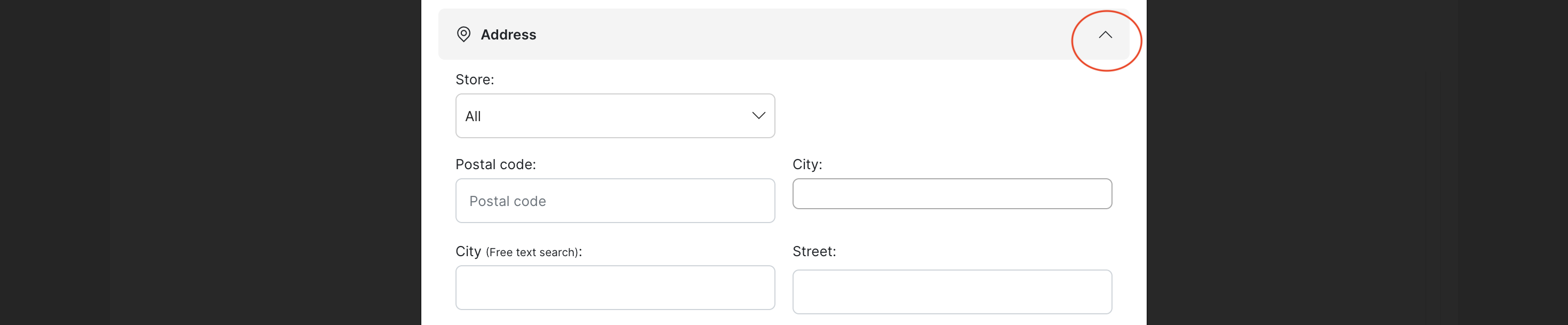Screen dimensions: 1568x325
Task: Click the "Street:" field label
Action: click(x=814, y=251)
